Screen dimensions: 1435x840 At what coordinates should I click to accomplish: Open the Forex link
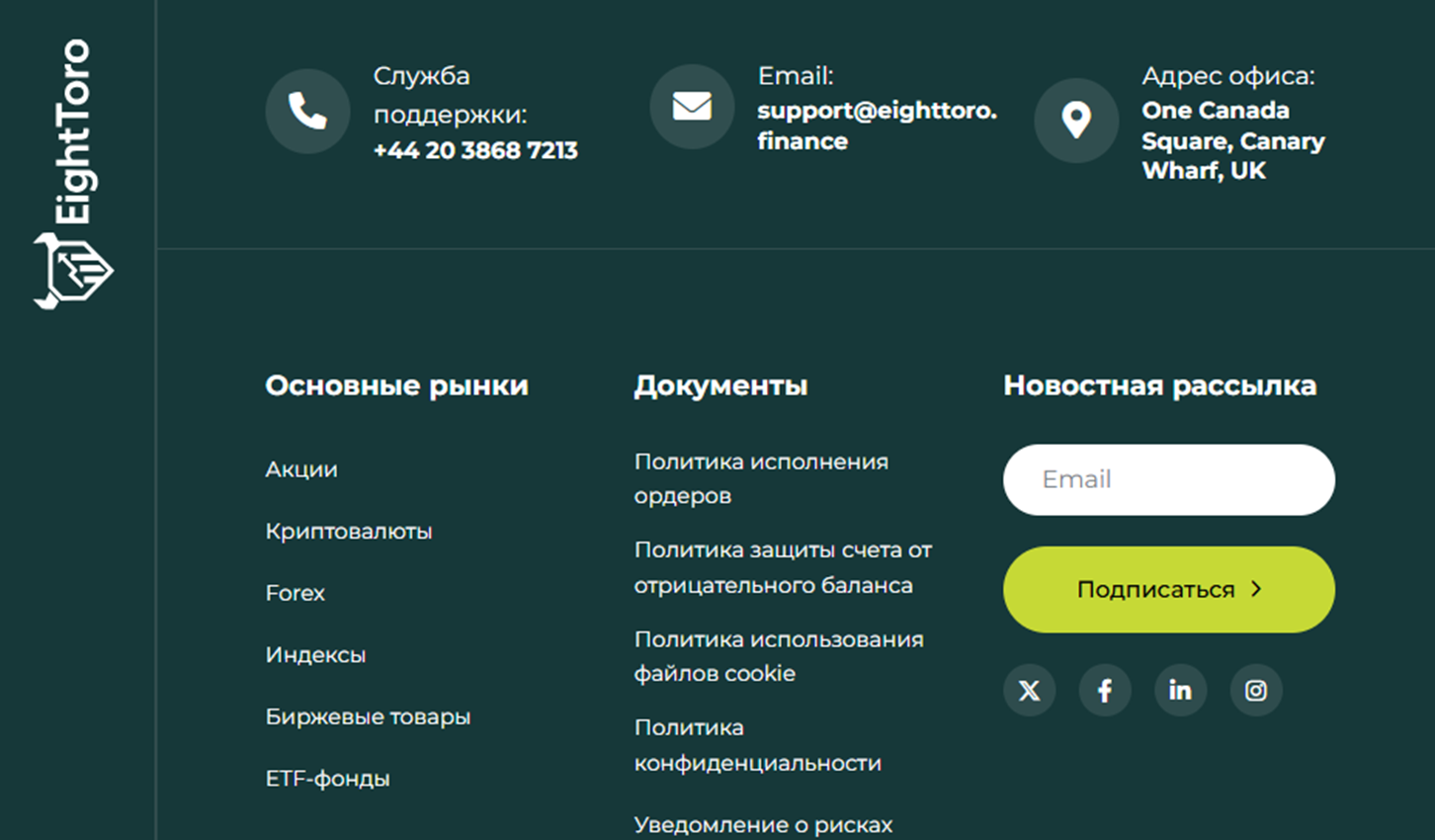[295, 593]
